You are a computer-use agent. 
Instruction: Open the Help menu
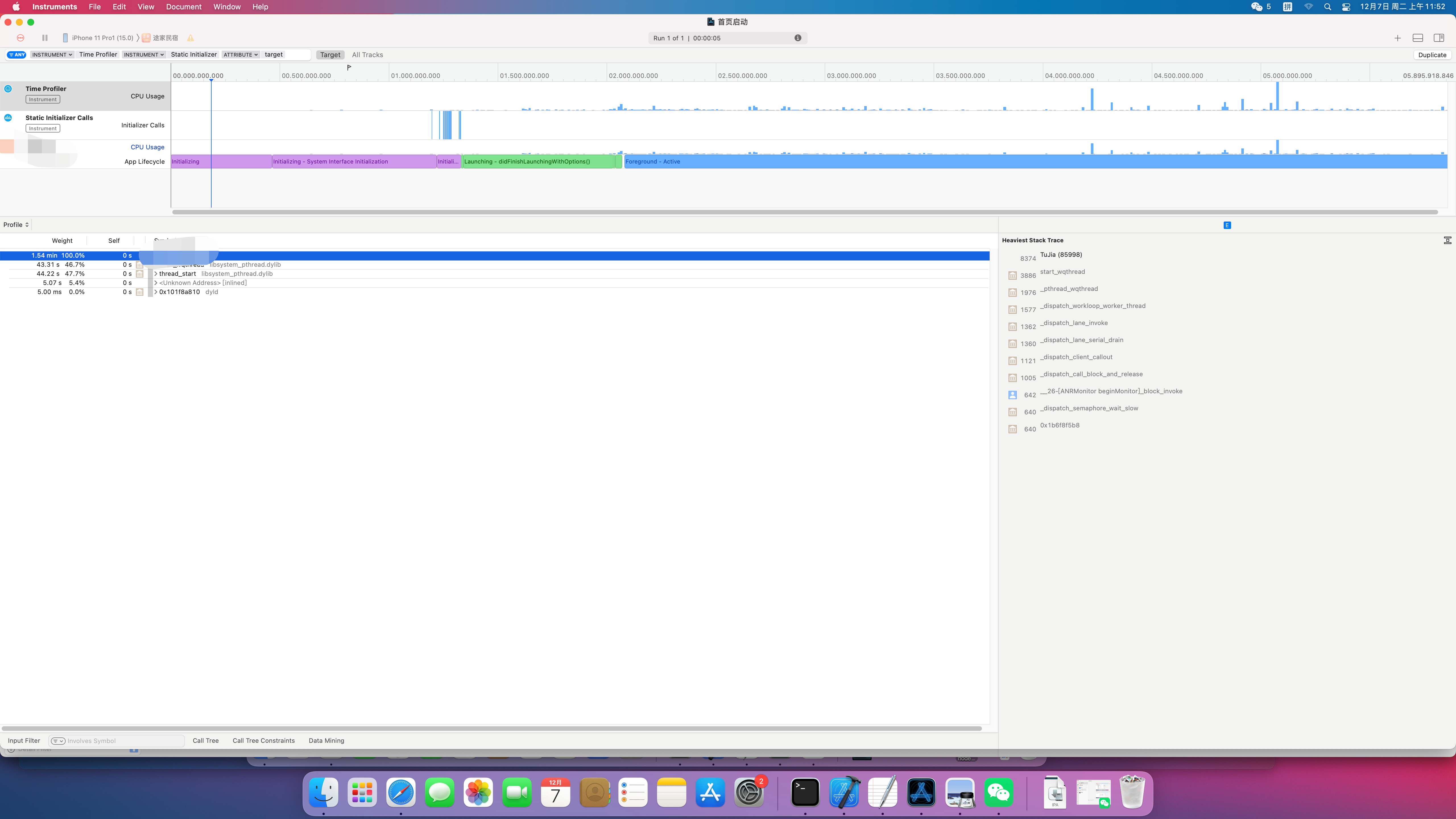tap(260, 7)
